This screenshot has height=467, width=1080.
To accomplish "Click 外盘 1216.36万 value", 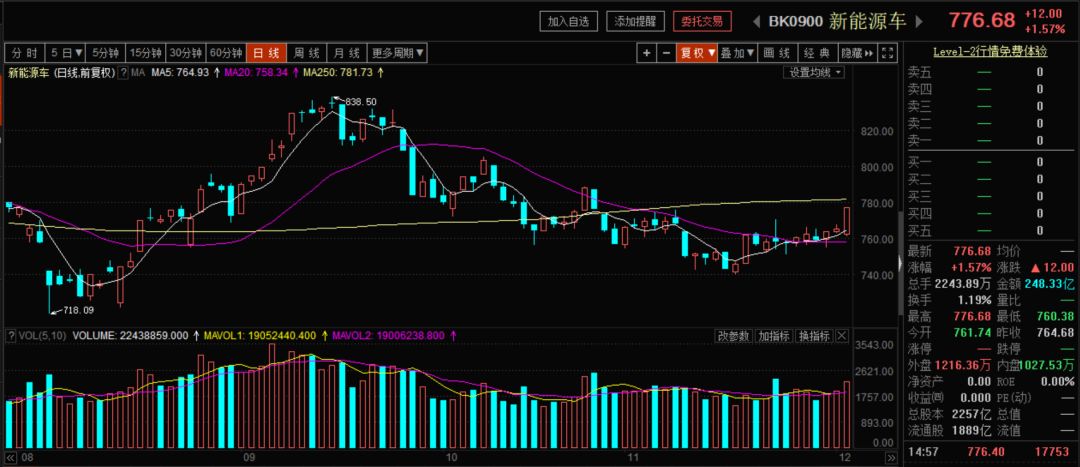I will [x=964, y=365].
